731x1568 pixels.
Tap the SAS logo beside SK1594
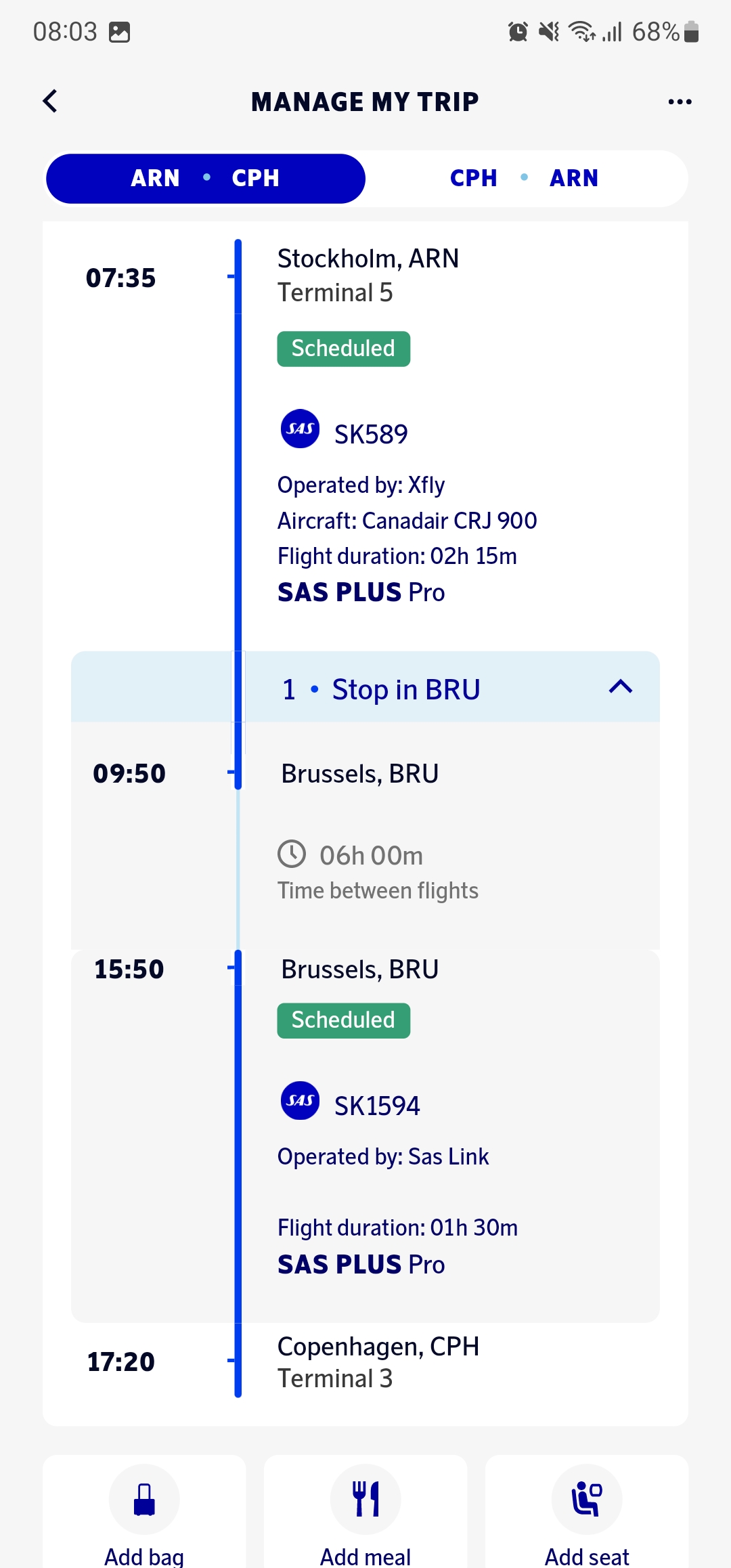(300, 1100)
